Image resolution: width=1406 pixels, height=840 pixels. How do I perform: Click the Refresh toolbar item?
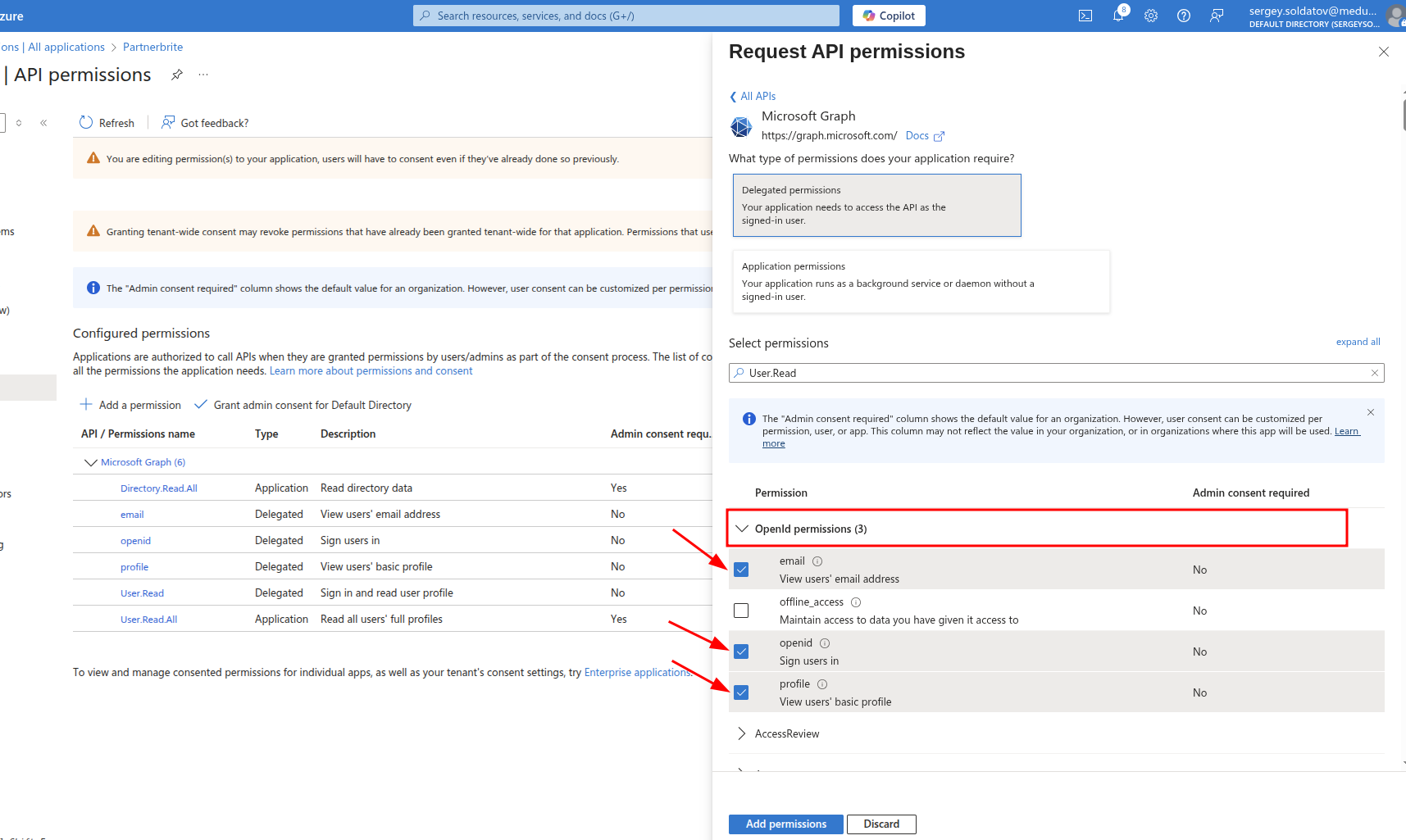107,123
